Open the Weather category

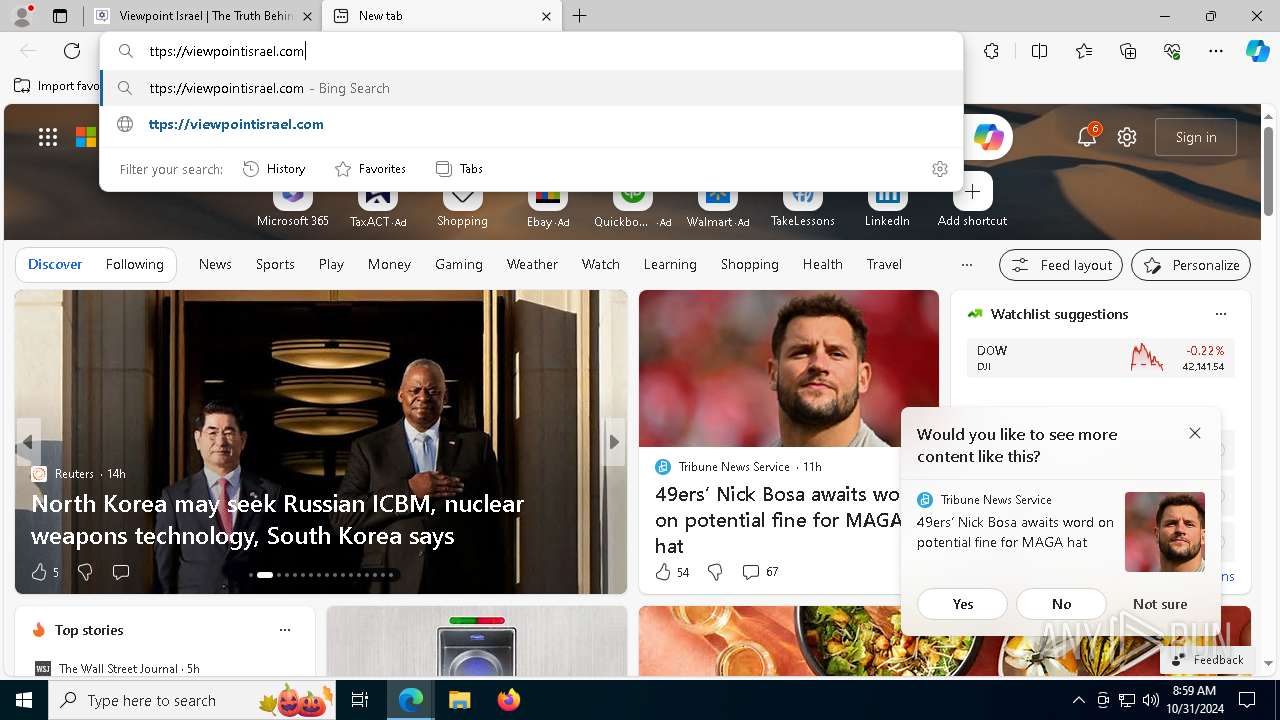[532, 265]
